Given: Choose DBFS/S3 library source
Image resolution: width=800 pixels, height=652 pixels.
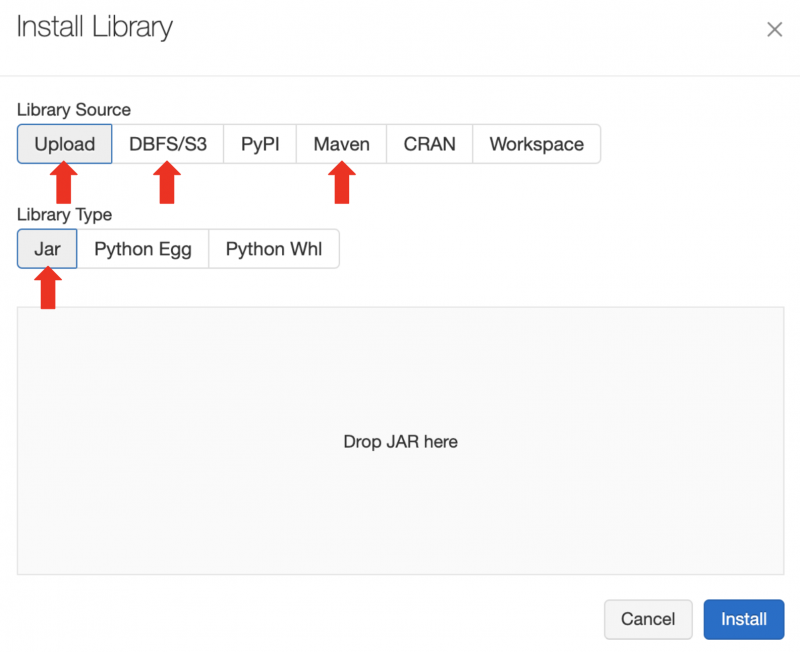Looking at the screenshot, I should tap(168, 144).
